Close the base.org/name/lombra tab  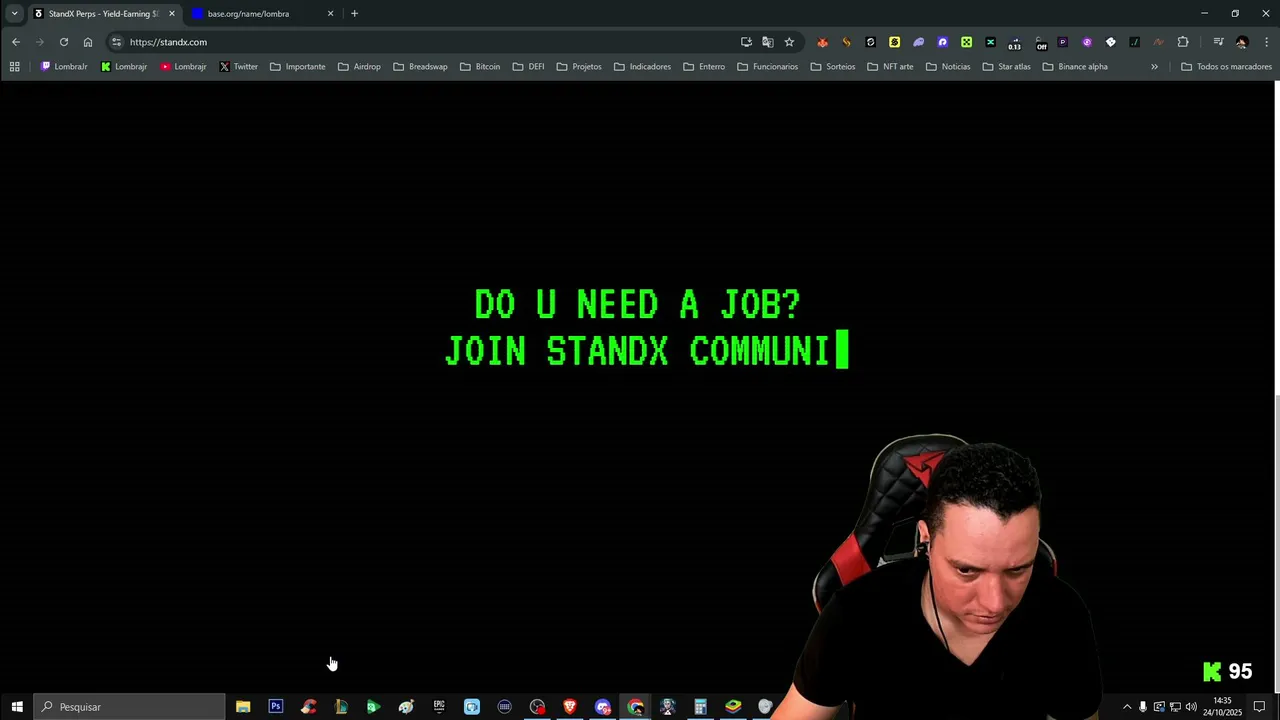click(331, 14)
